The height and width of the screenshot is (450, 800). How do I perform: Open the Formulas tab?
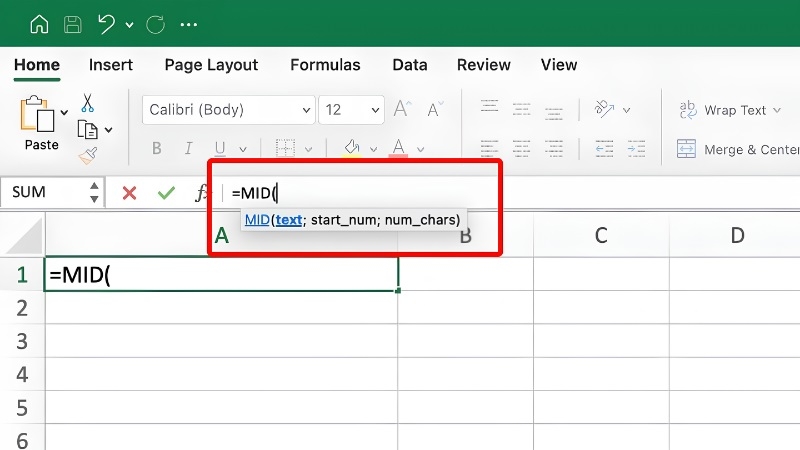325,65
